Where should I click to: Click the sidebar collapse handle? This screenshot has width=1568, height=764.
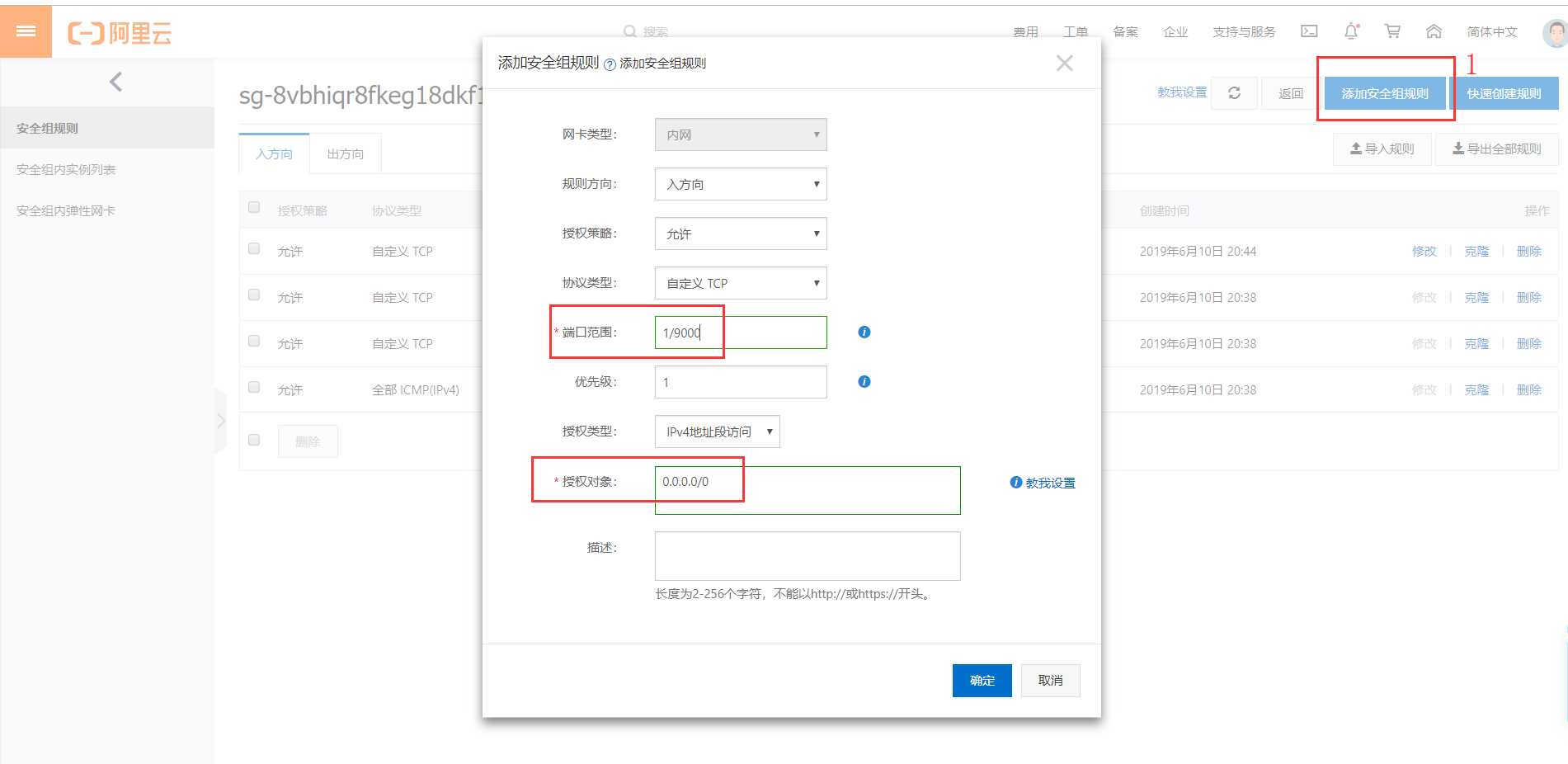(x=220, y=421)
